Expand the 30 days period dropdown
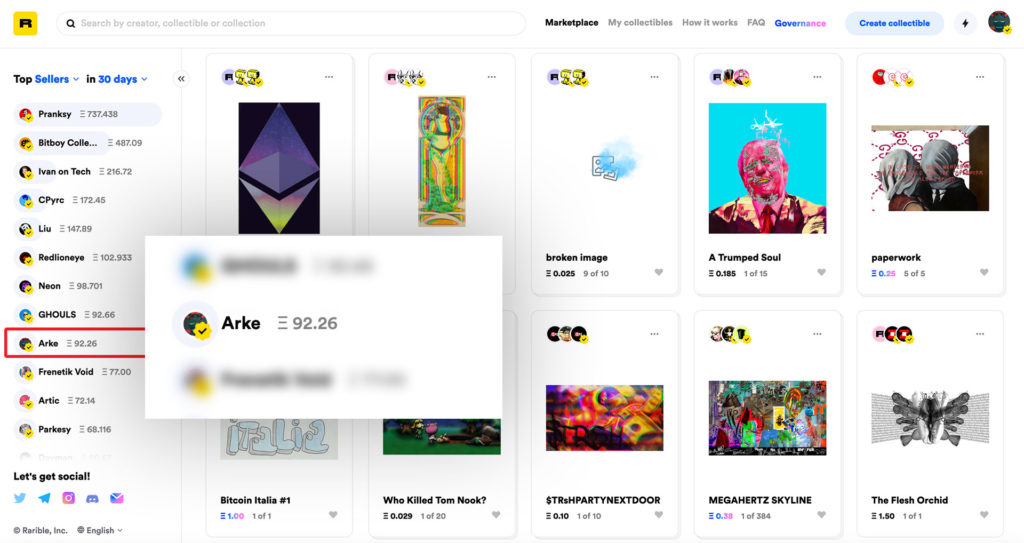 coord(123,79)
